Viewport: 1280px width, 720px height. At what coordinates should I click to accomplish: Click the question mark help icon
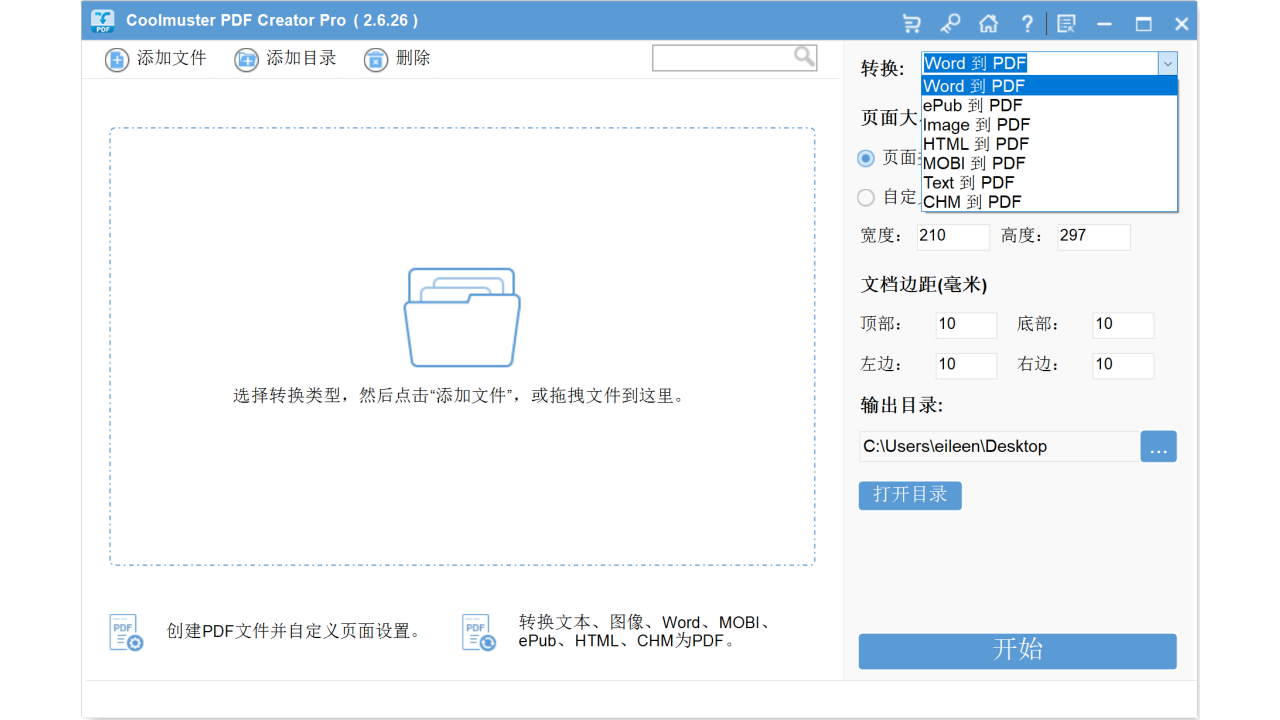point(1027,22)
